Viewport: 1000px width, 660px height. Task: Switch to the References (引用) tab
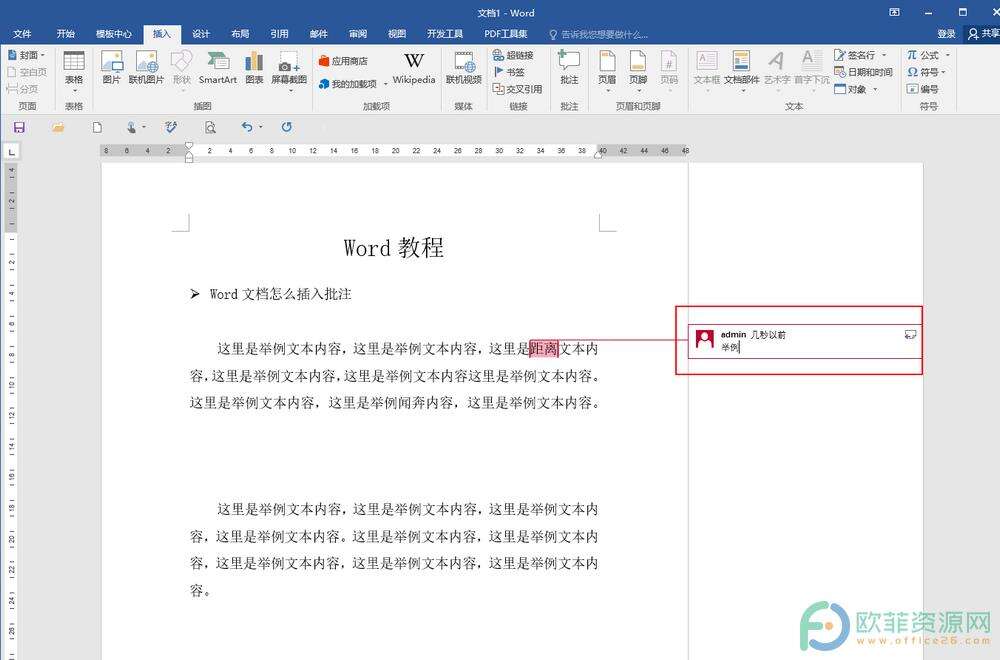pos(279,34)
